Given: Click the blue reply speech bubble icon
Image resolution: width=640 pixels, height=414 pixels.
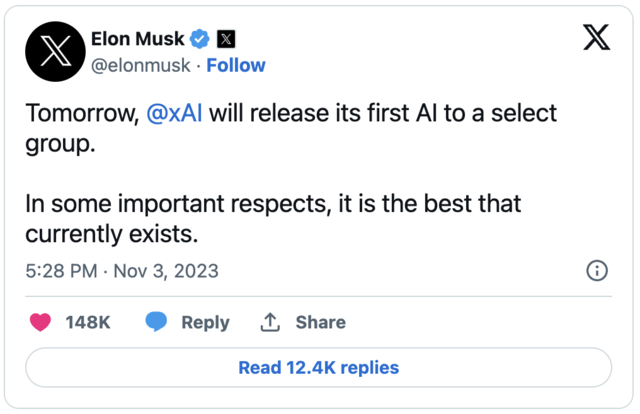Looking at the screenshot, I should [156, 322].
